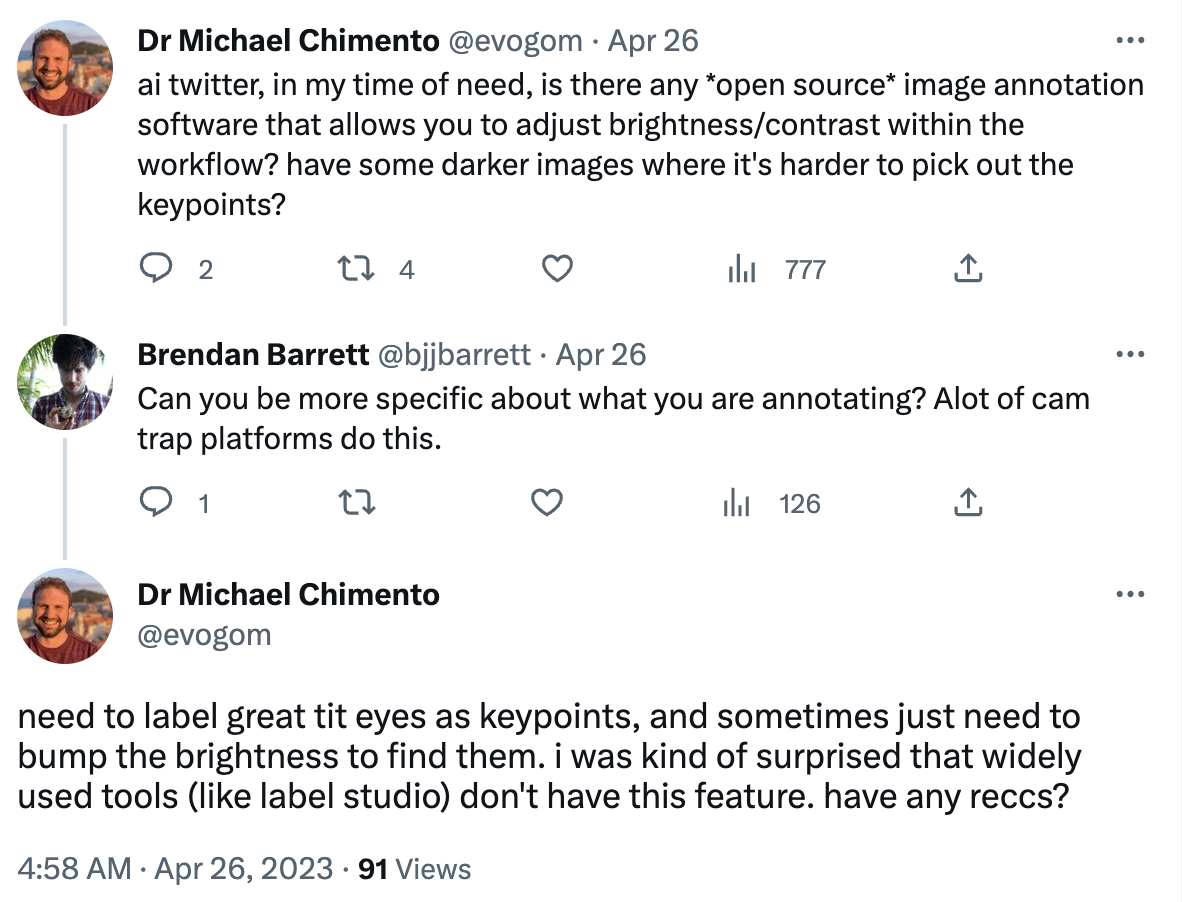Open the Apr 26 date on first tweet
The height and width of the screenshot is (902, 1182).
pyautogui.click(x=653, y=41)
